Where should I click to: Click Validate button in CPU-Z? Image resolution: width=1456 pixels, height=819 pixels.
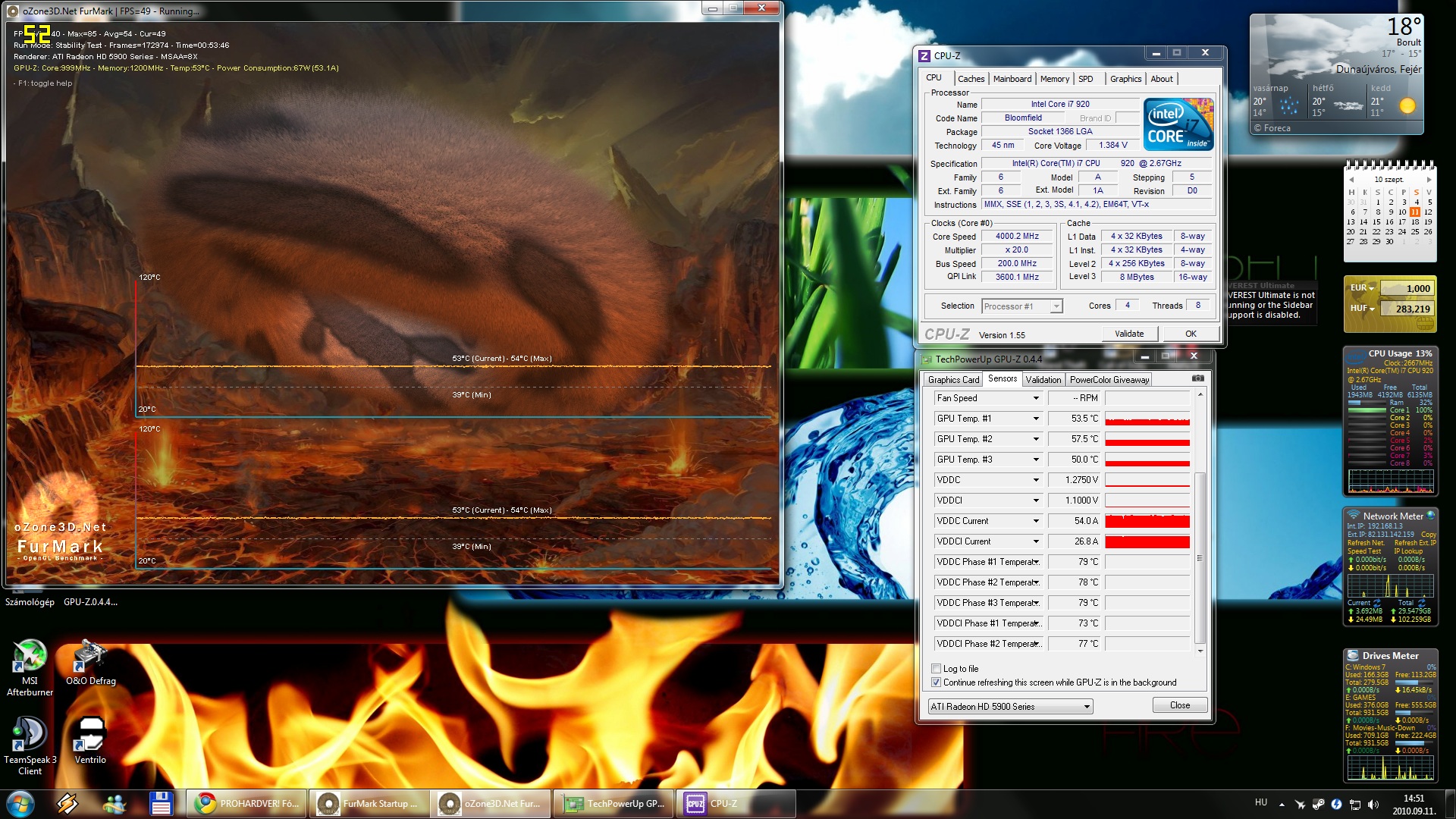click(x=1129, y=334)
